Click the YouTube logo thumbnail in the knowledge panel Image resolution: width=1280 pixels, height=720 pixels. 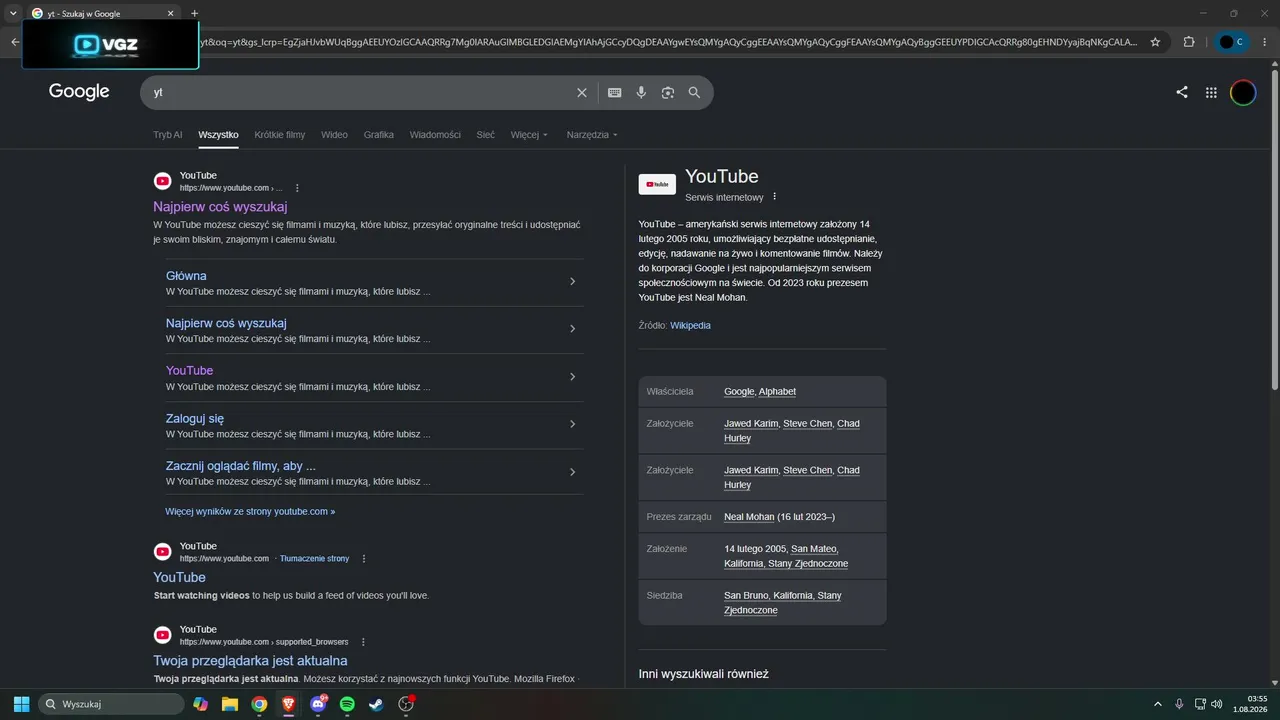[x=657, y=185]
